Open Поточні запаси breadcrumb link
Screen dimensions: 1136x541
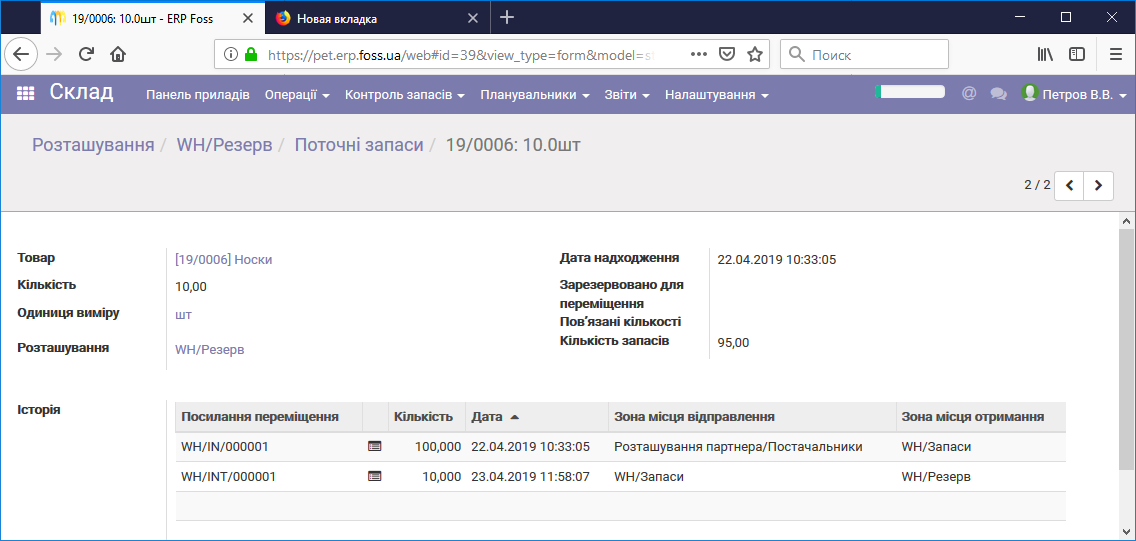pos(359,145)
